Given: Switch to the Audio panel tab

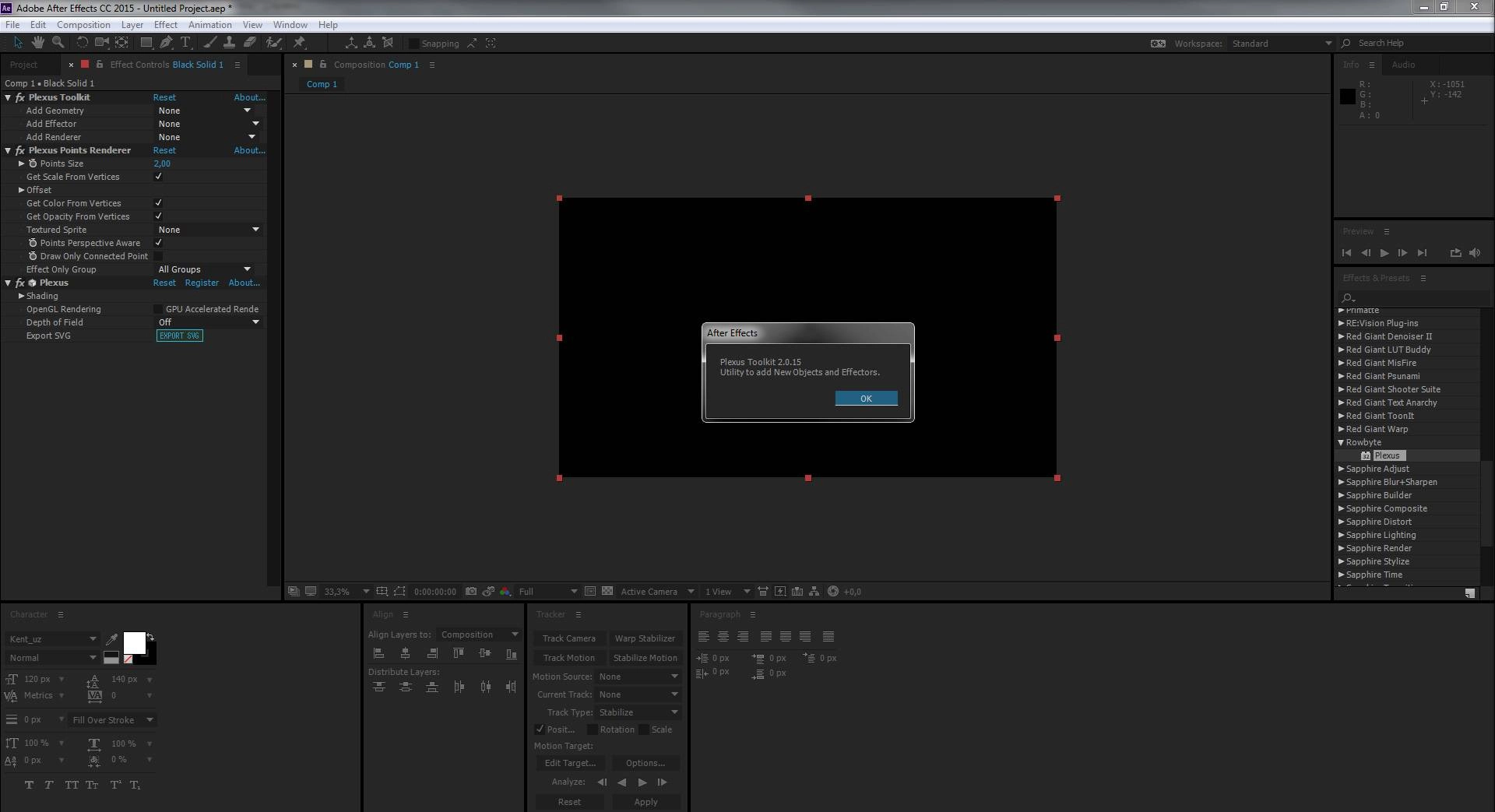Looking at the screenshot, I should coord(1403,65).
